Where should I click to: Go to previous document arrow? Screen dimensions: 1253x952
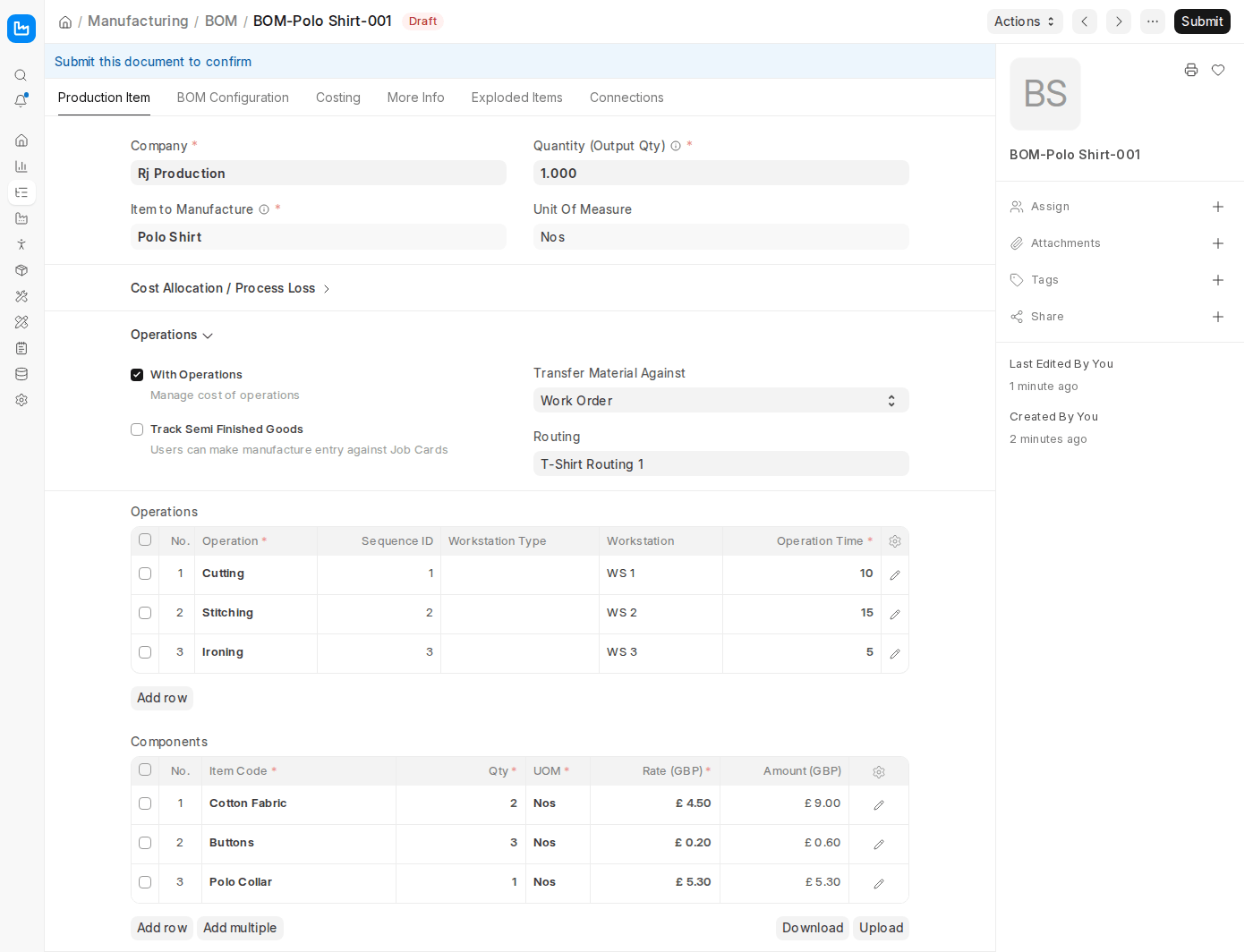[x=1085, y=21]
